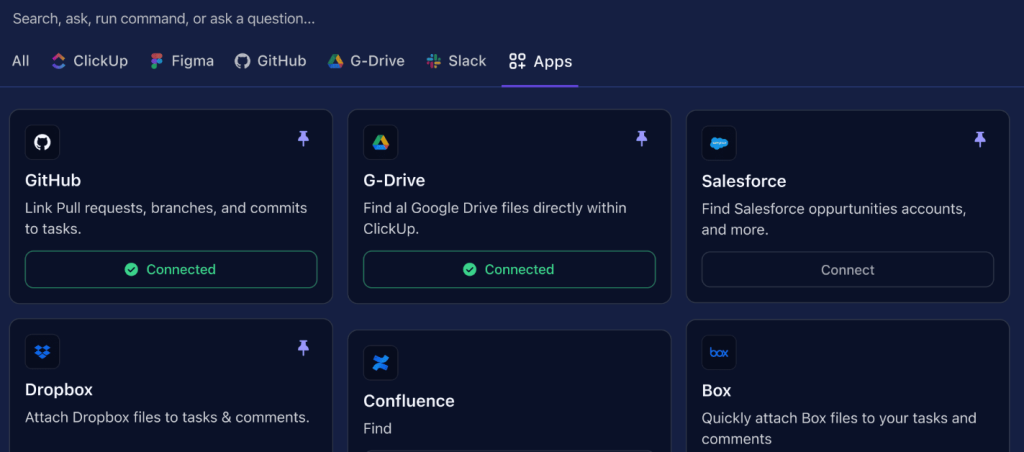Click 'Link Pull requests, branches' description
The width and height of the screenshot is (1024, 452).
coord(166,219)
